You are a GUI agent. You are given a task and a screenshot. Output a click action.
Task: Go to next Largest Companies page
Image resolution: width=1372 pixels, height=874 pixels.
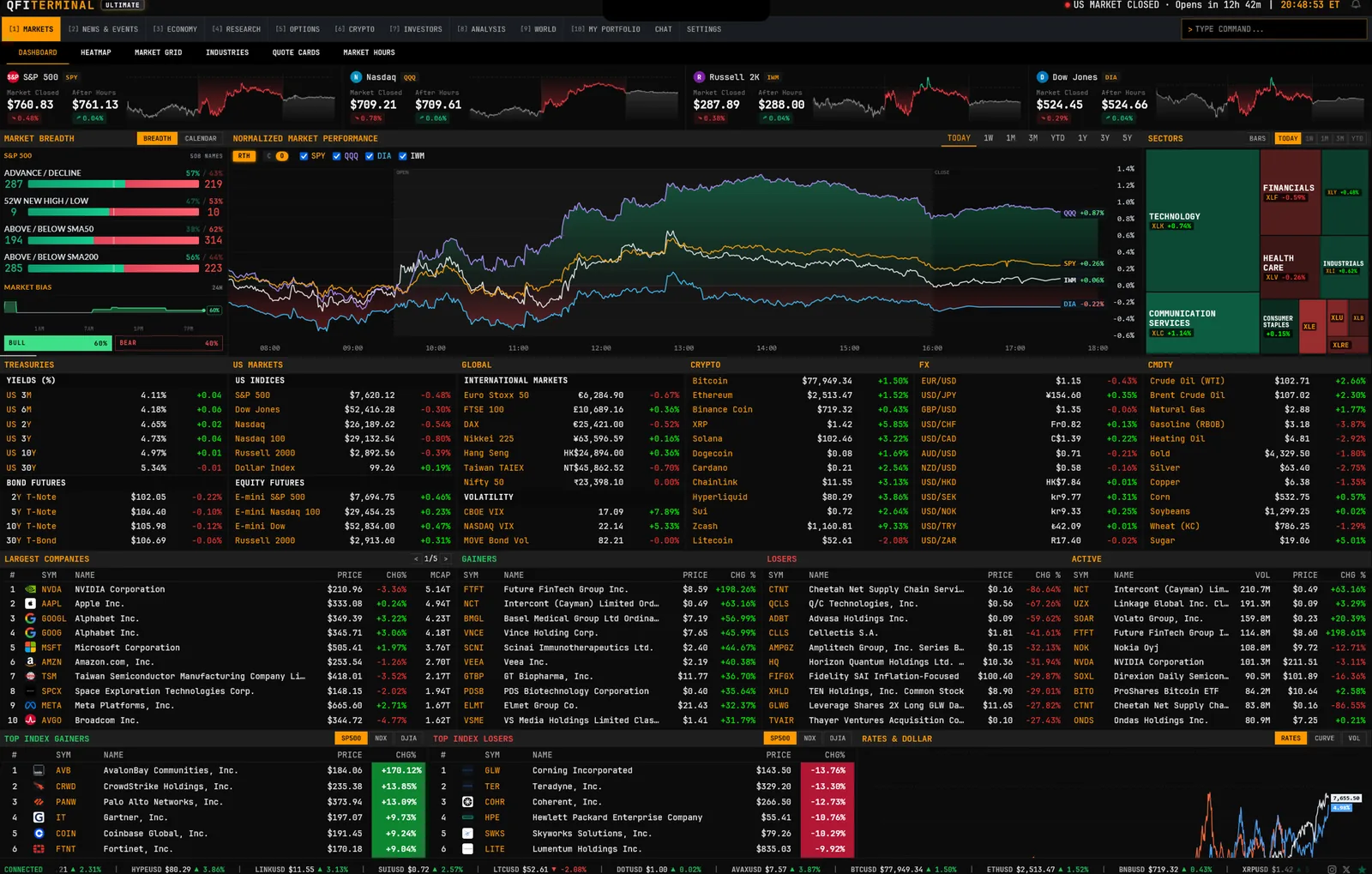pos(446,559)
